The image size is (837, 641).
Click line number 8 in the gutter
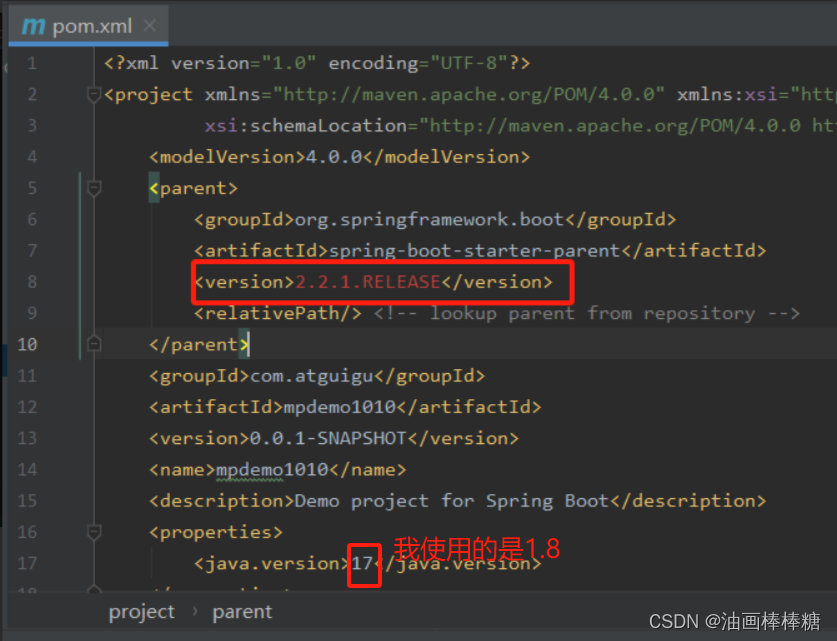pyautogui.click(x=31, y=281)
